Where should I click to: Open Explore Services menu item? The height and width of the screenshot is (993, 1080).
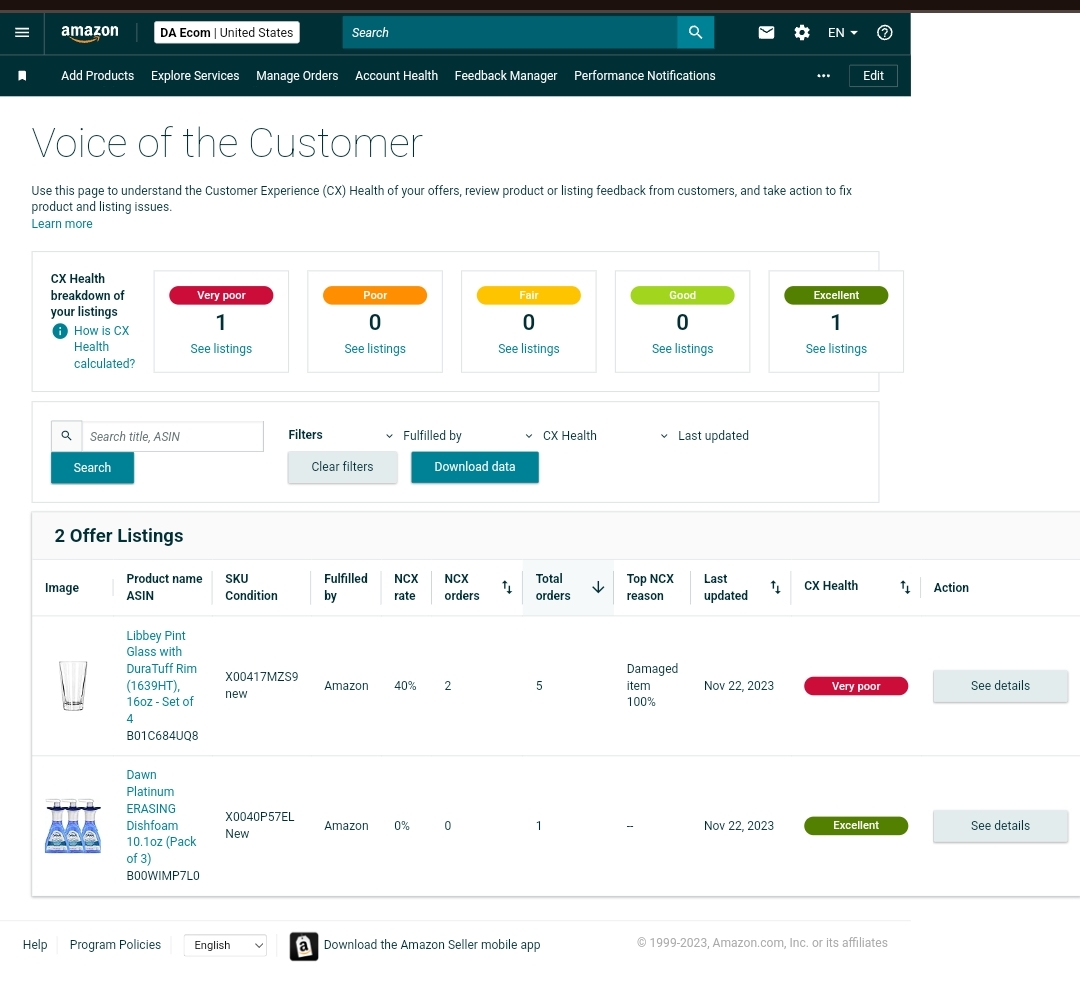[x=195, y=76]
